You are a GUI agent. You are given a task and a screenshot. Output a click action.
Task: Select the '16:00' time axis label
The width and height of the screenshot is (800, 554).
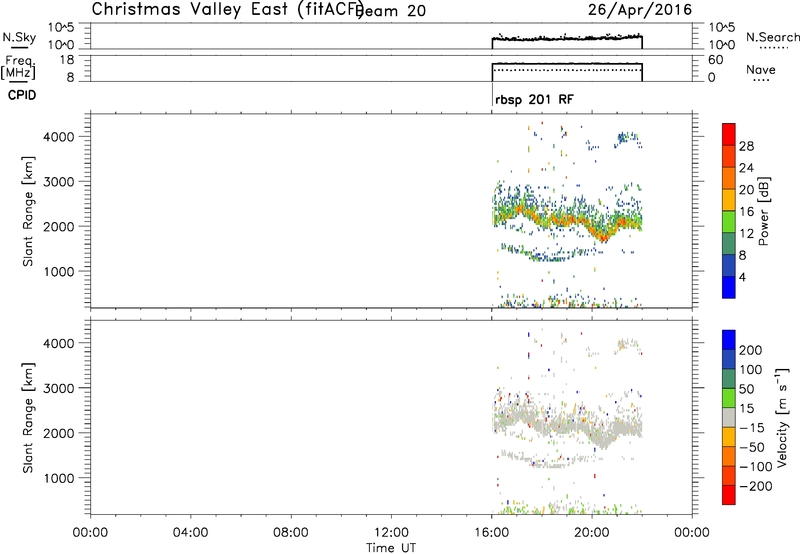tap(491, 533)
